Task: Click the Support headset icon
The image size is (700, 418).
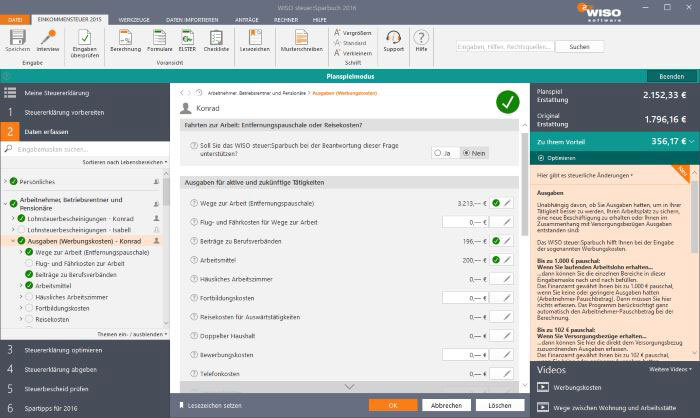Action: click(393, 37)
